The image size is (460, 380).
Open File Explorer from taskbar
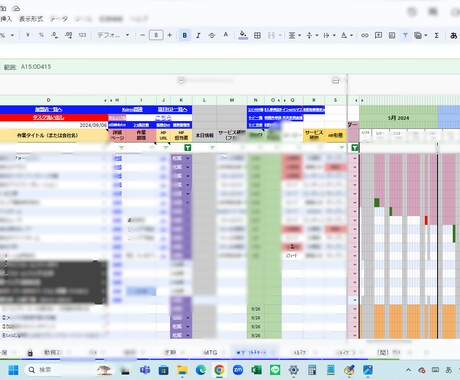point(182,370)
